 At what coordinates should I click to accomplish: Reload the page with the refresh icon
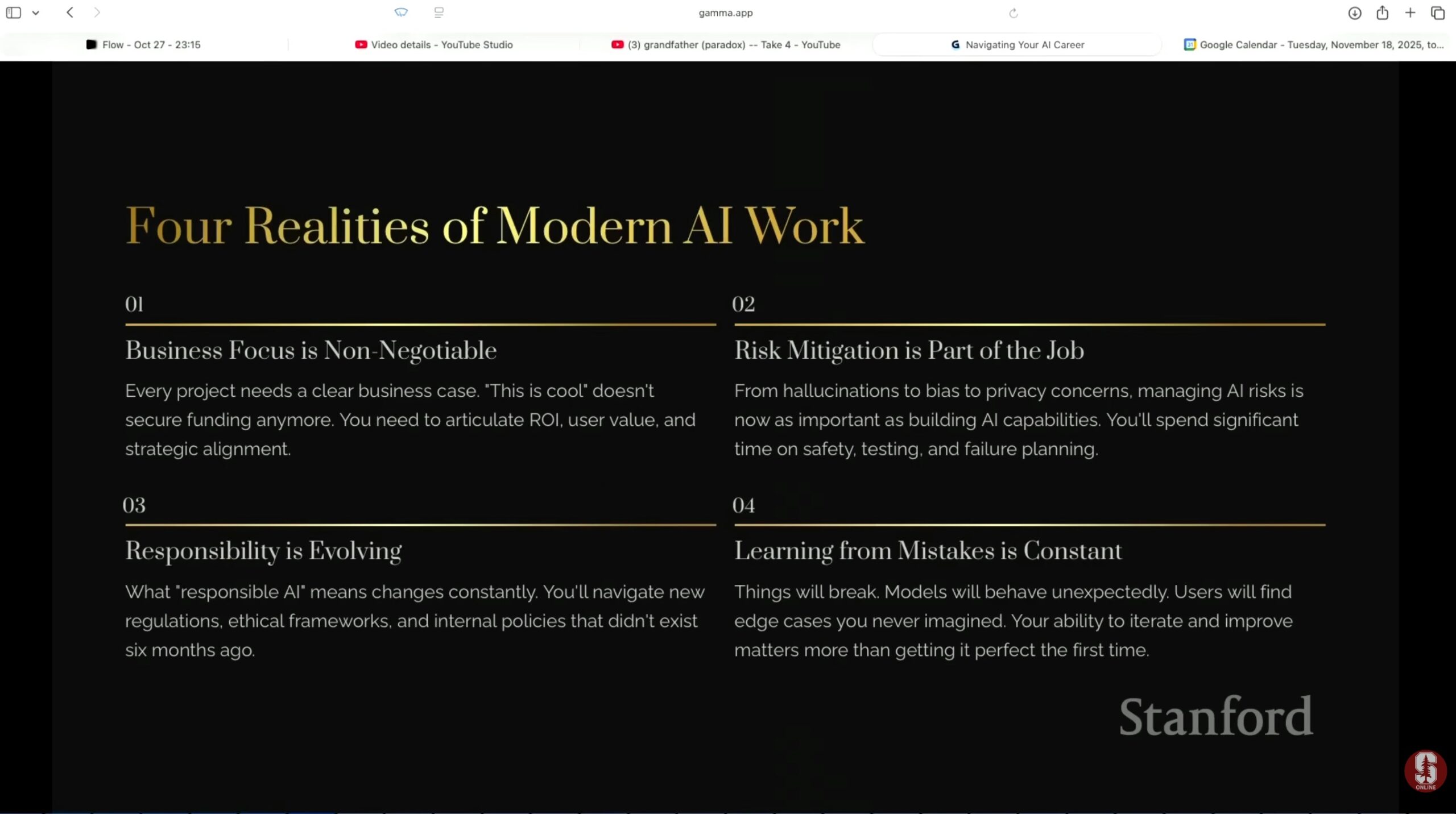coord(1013,13)
